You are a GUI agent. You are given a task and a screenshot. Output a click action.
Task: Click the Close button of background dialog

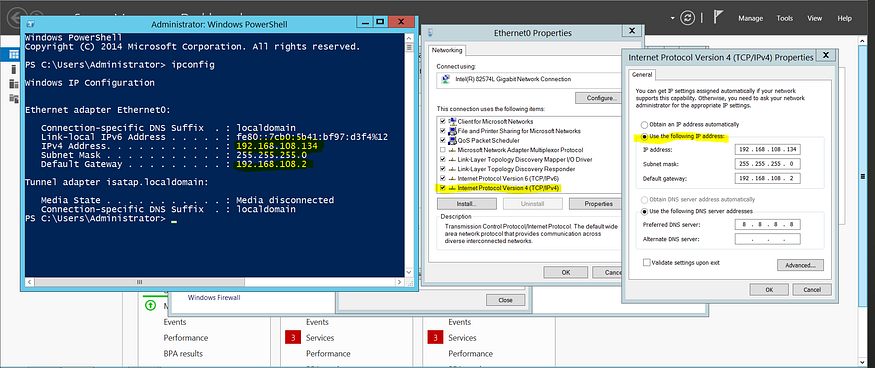click(506, 300)
